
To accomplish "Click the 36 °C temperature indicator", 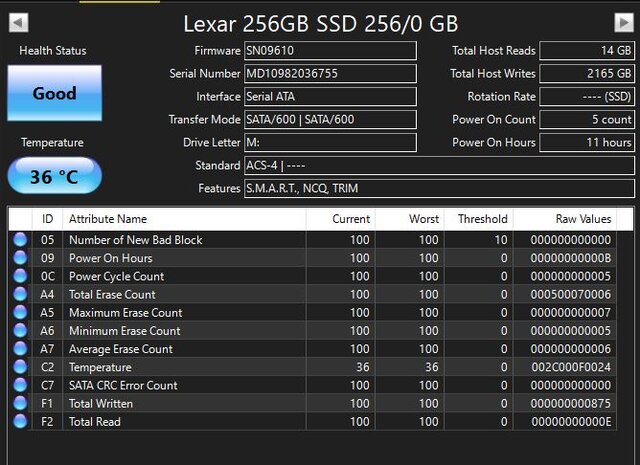I will (x=54, y=176).
